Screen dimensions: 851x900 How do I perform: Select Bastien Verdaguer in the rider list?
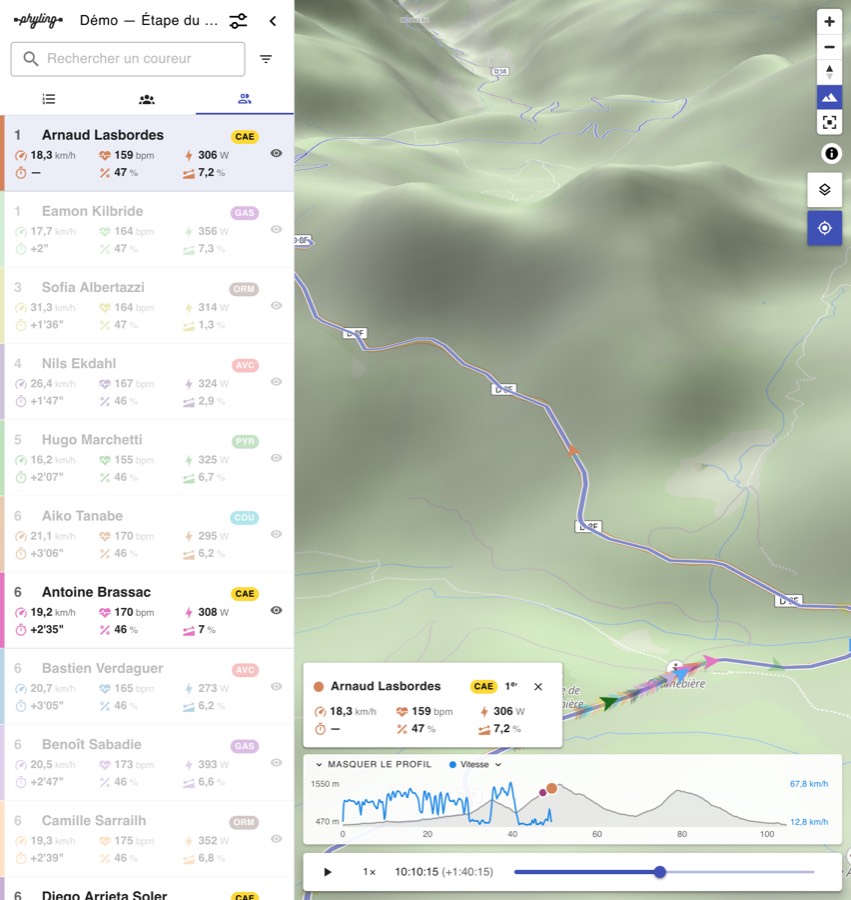pyautogui.click(x=147, y=686)
